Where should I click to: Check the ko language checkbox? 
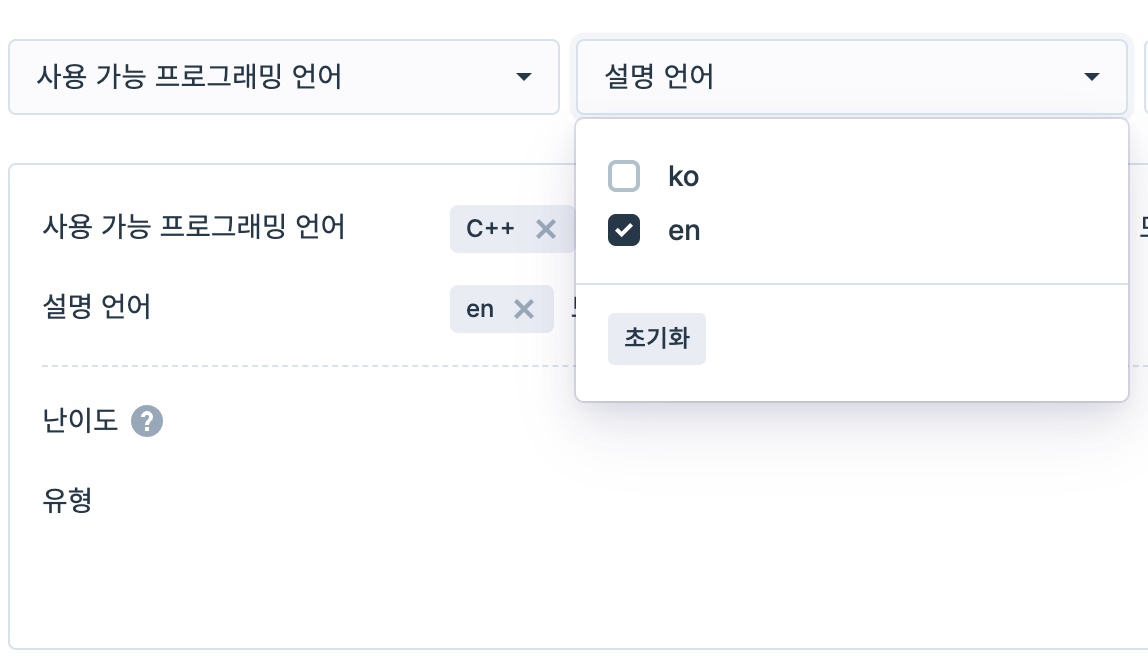624,177
